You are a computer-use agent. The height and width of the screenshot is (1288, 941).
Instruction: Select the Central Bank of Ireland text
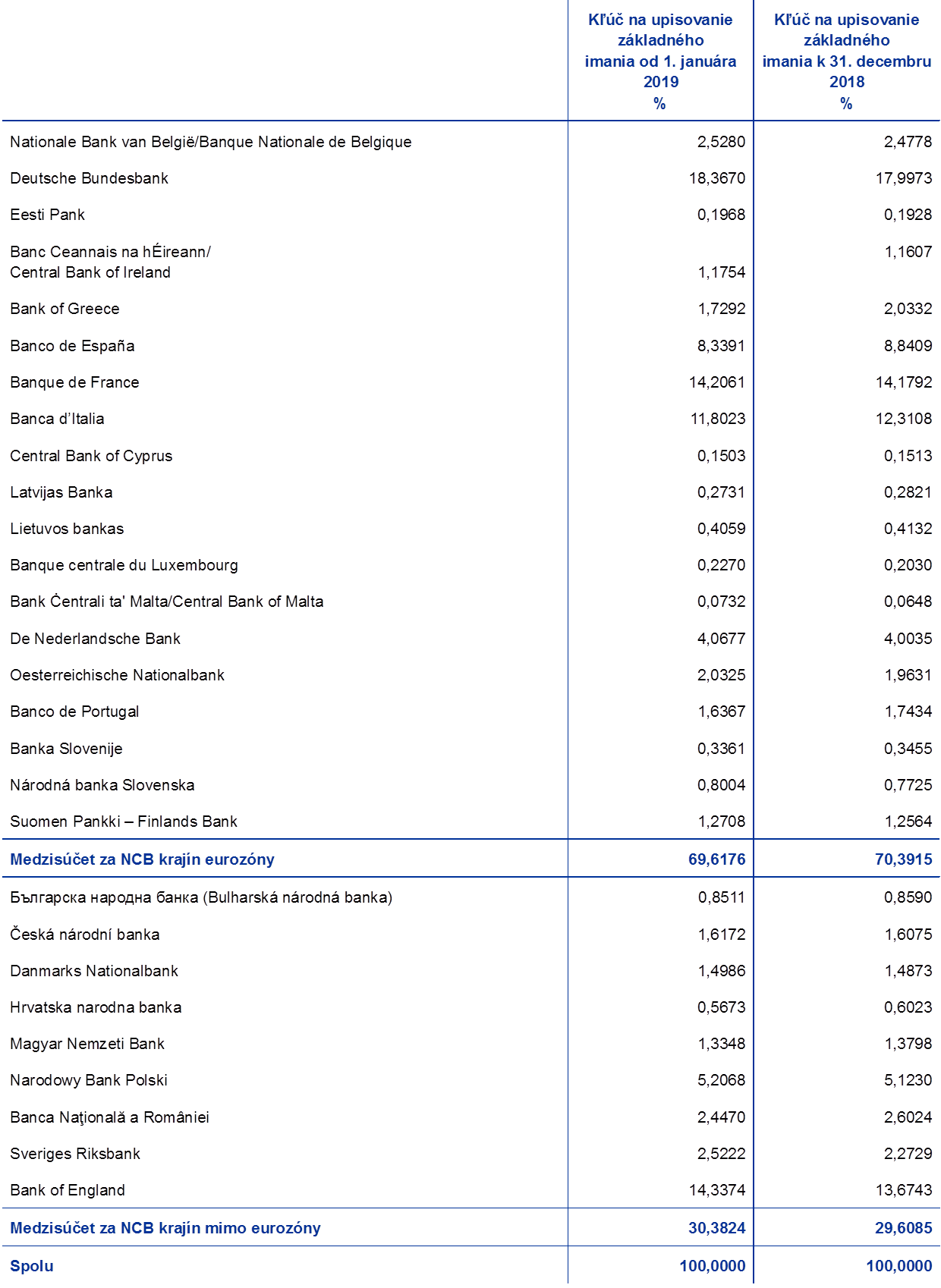(x=90, y=272)
